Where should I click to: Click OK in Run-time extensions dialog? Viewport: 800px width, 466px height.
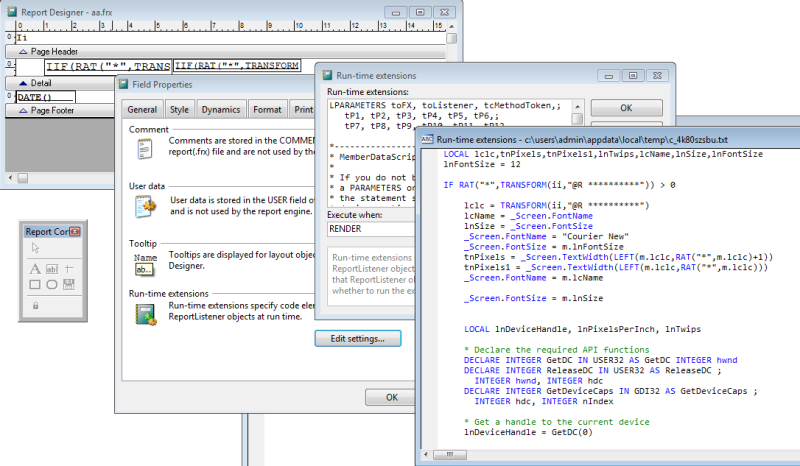tap(627, 108)
